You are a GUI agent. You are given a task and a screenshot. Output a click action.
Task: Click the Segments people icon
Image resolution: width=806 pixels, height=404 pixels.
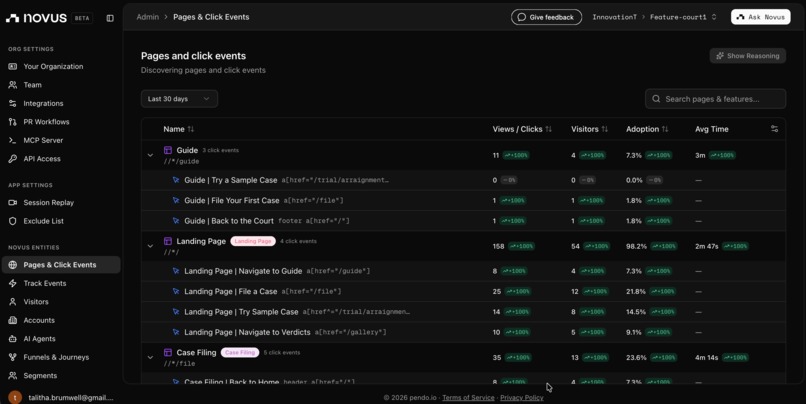(13, 376)
